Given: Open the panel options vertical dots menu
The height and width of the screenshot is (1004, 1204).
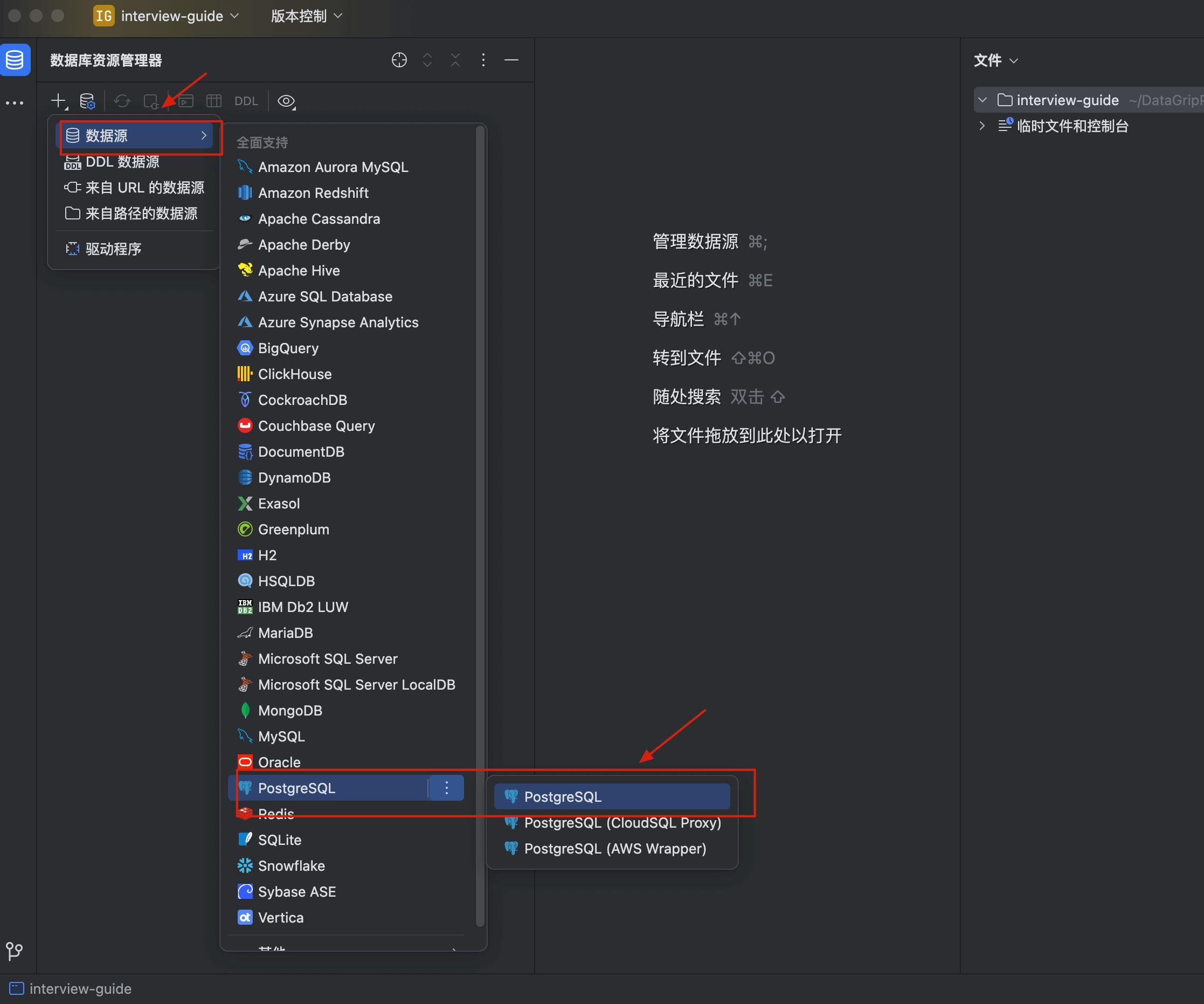Looking at the screenshot, I should [483, 60].
